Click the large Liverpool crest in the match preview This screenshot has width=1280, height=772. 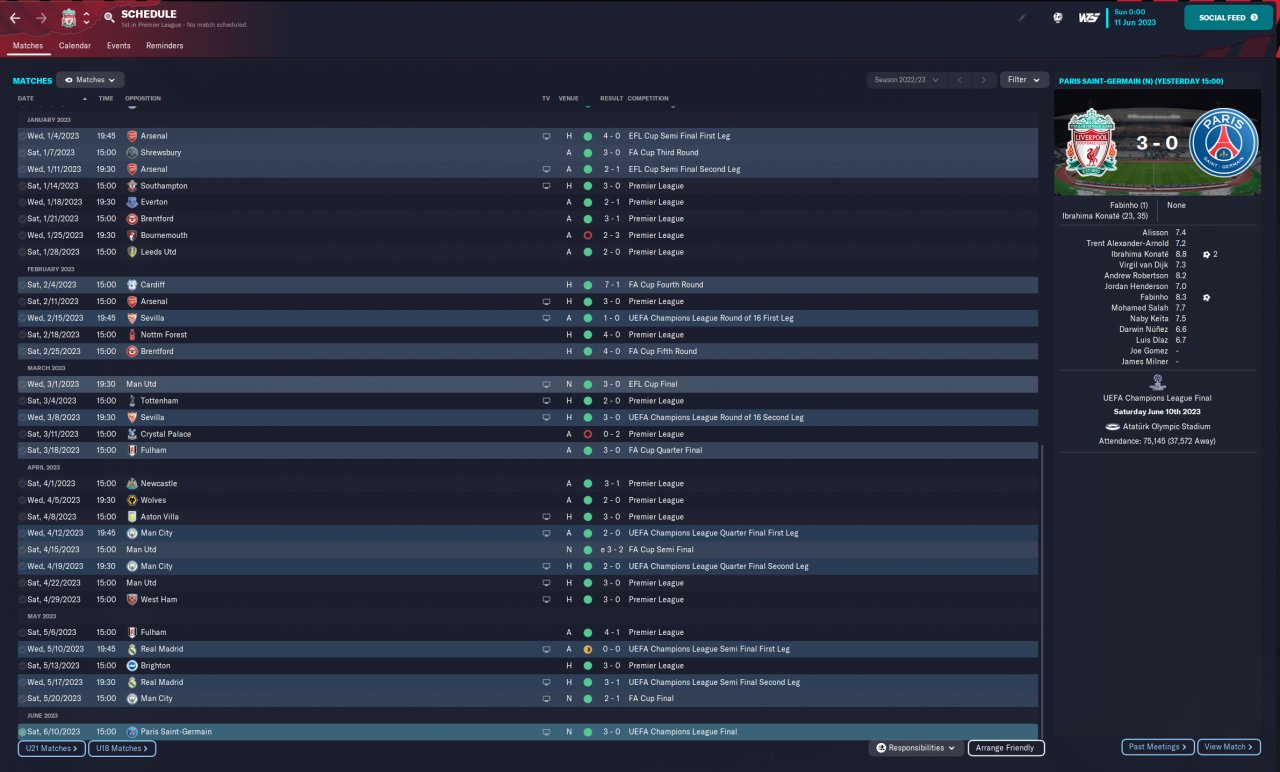coord(1091,143)
